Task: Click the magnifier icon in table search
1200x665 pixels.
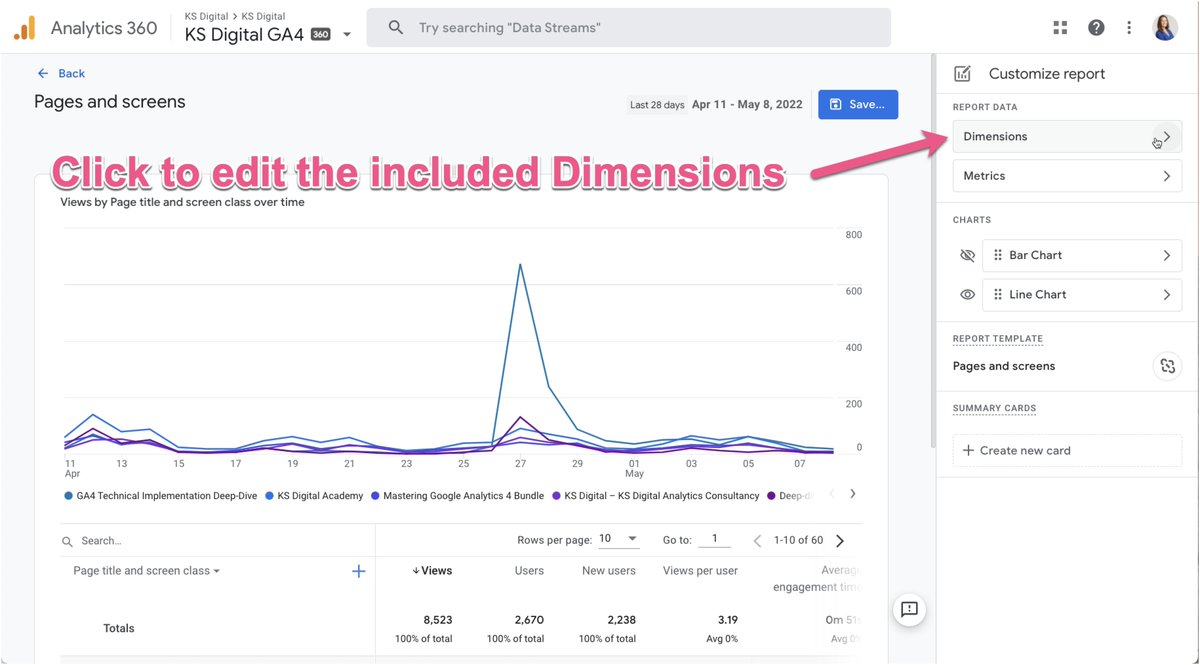Action: pyautogui.click(x=68, y=542)
